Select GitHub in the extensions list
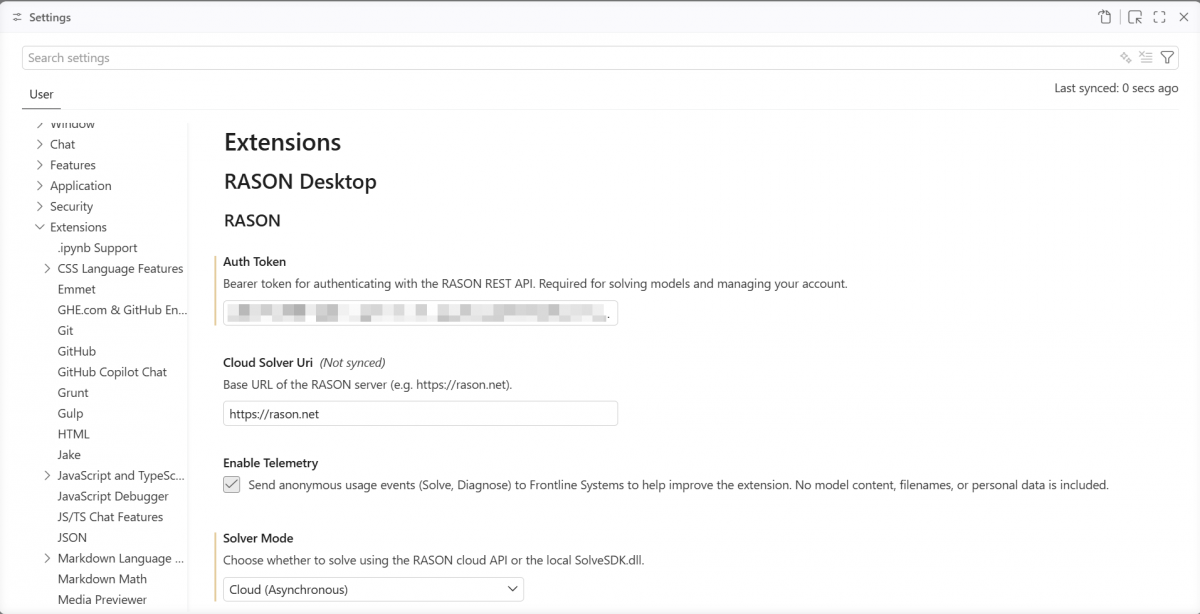Image resolution: width=1200 pixels, height=614 pixels. point(77,352)
